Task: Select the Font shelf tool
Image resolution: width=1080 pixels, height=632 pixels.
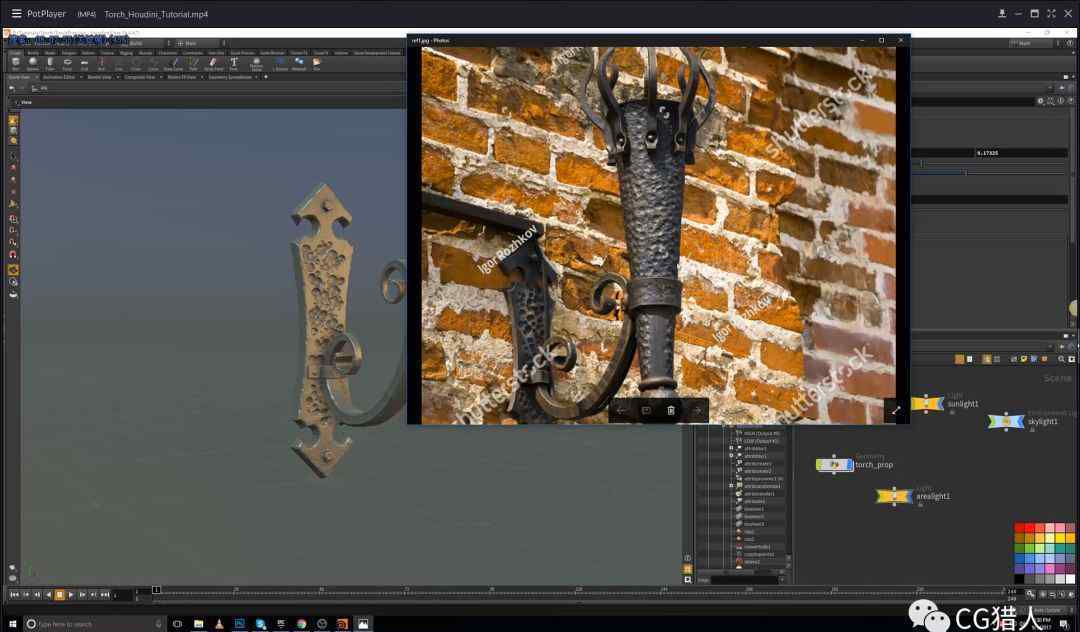Action: 233,63
